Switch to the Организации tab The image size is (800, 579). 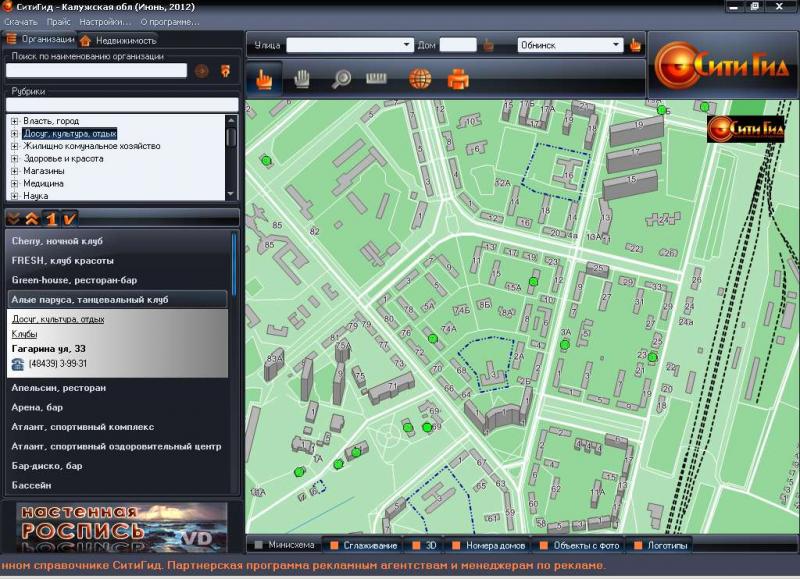40,39
